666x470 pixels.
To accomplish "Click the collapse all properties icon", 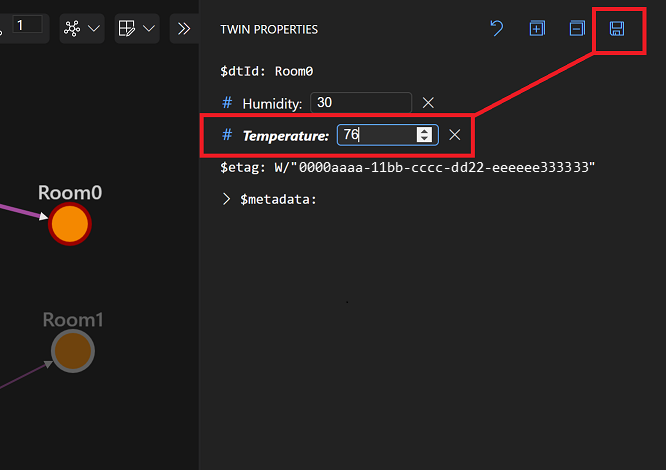I will pos(577,29).
